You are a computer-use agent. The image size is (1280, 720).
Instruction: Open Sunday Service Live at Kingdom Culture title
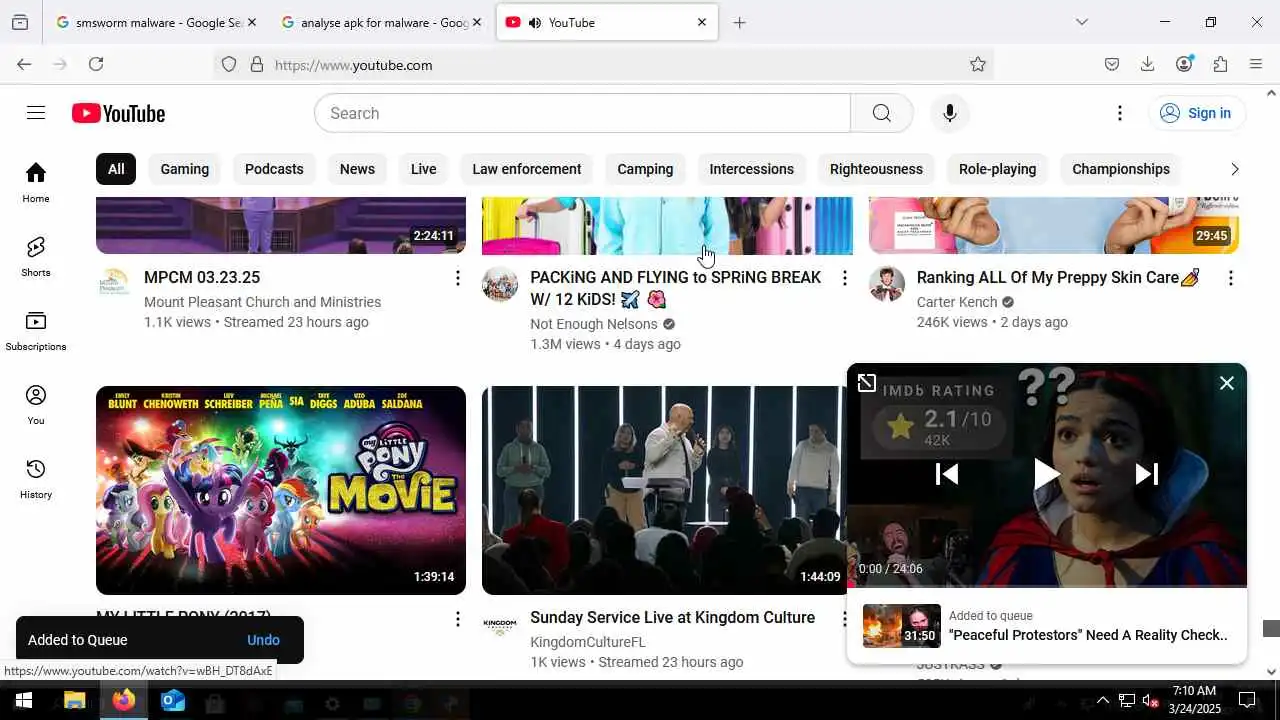(x=672, y=618)
